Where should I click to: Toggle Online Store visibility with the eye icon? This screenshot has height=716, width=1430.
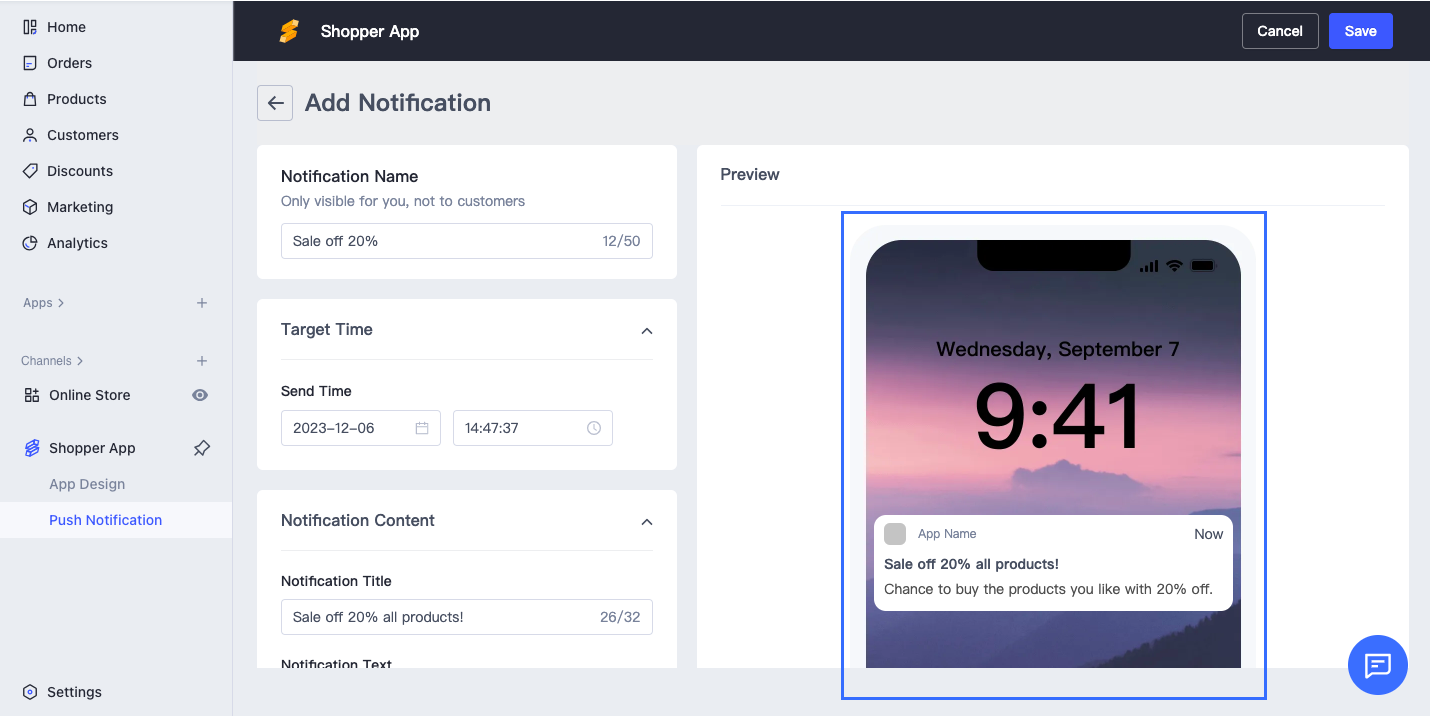[199, 395]
